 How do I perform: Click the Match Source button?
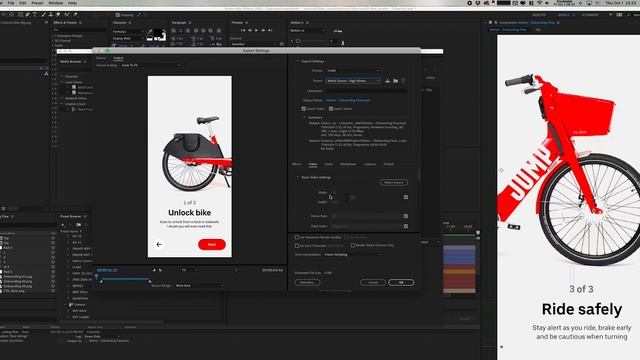(x=394, y=182)
